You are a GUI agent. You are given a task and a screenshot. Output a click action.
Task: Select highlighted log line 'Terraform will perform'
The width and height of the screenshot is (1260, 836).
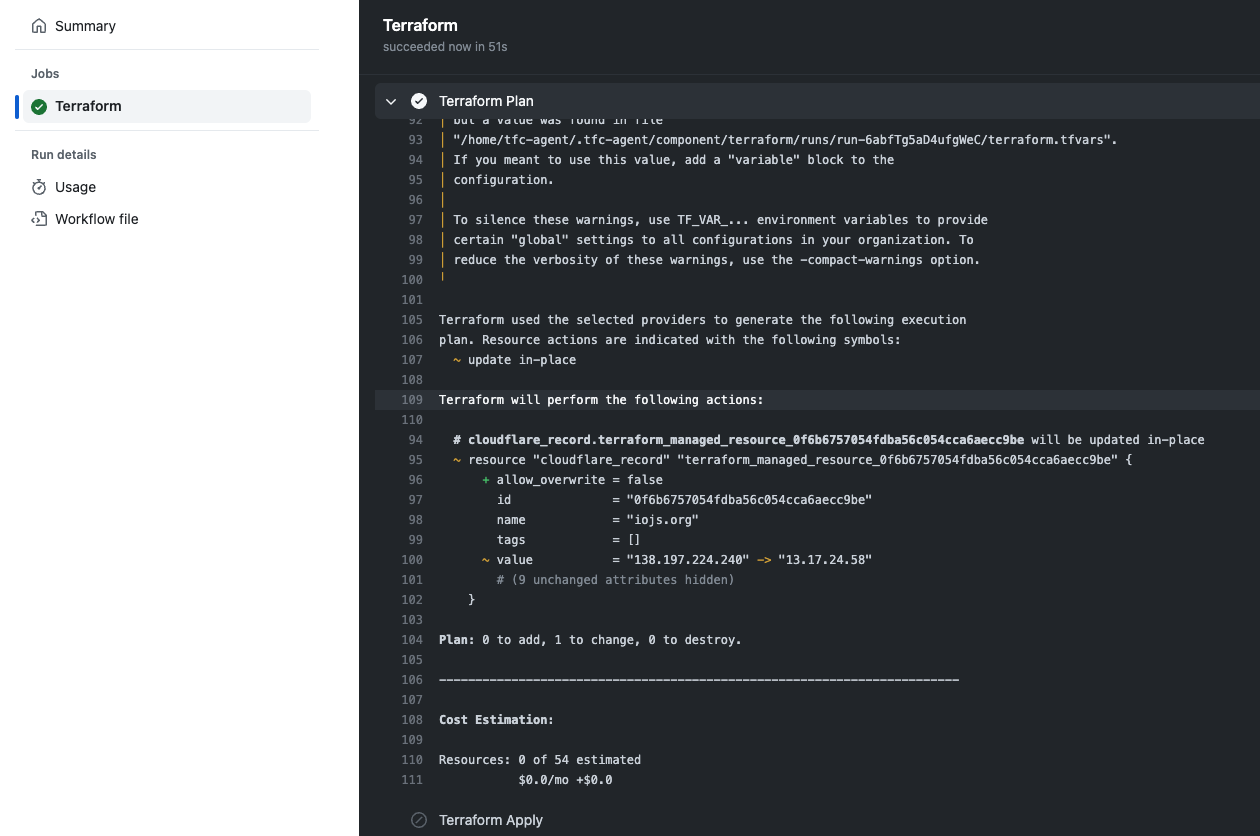coord(600,400)
